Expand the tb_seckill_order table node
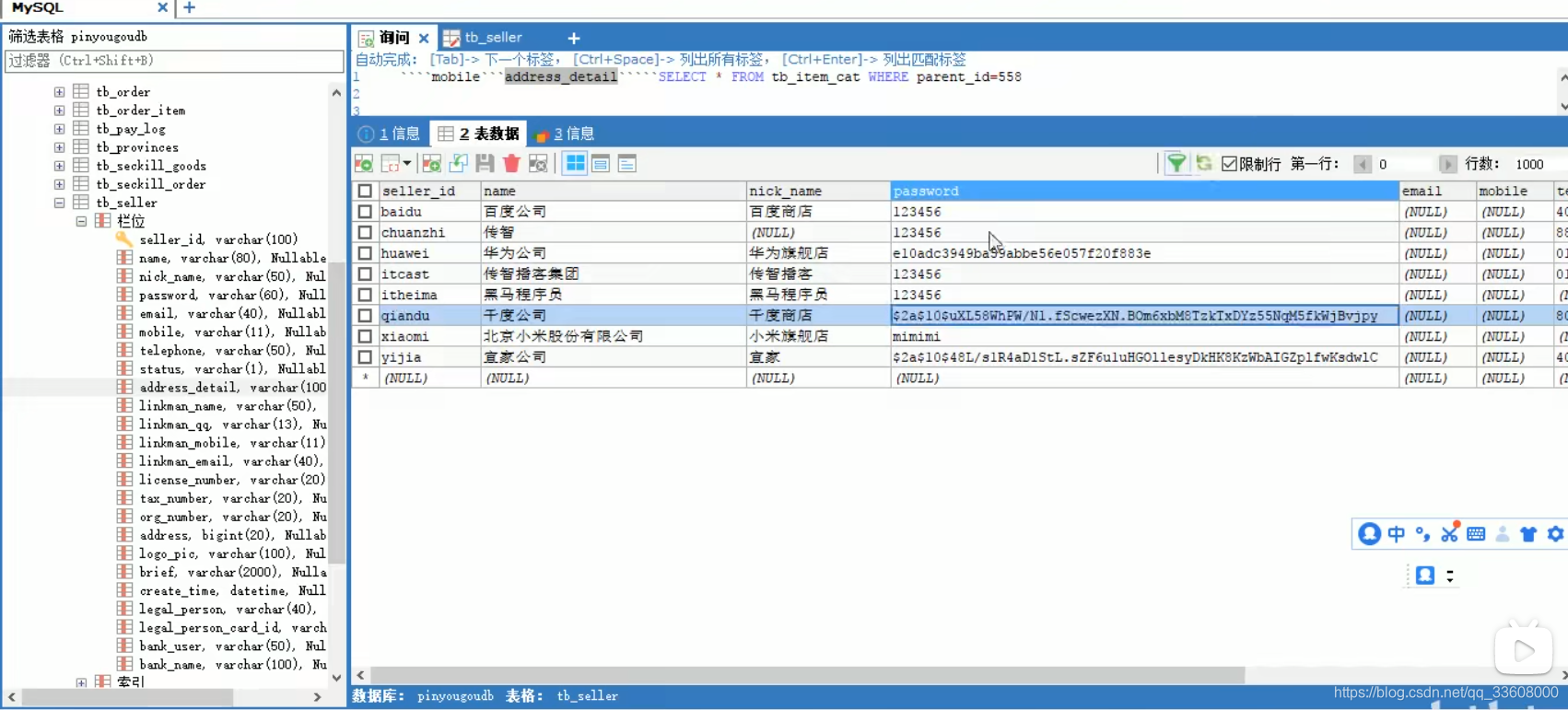The width and height of the screenshot is (1568, 710). tap(59, 184)
